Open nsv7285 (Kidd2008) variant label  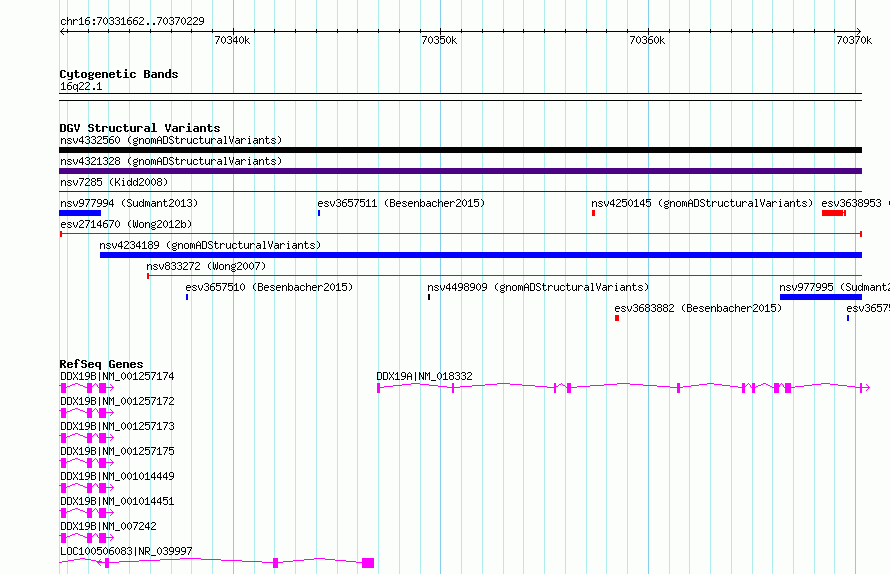pos(114,182)
